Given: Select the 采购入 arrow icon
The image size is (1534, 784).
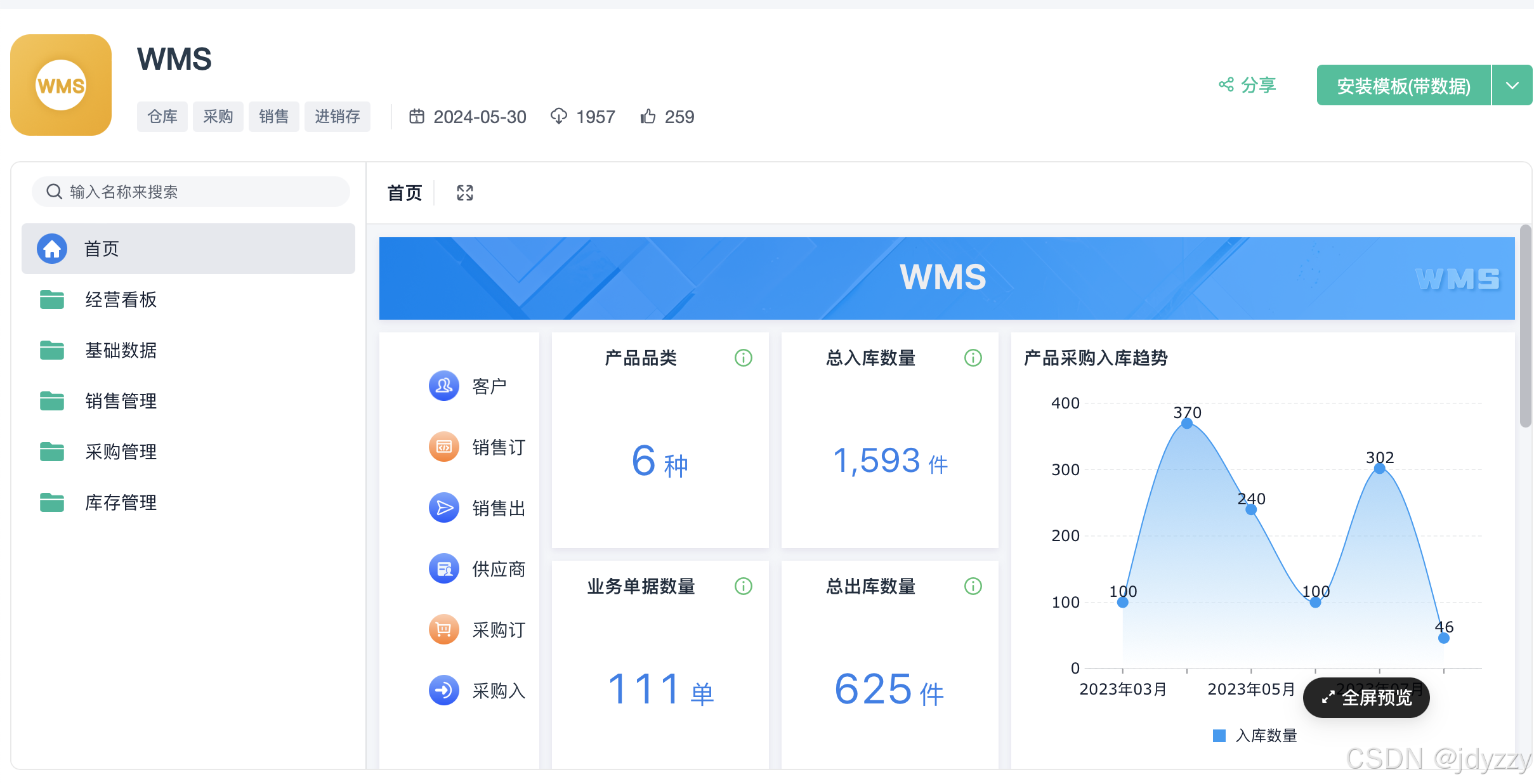Looking at the screenshot, I should 443,690.
